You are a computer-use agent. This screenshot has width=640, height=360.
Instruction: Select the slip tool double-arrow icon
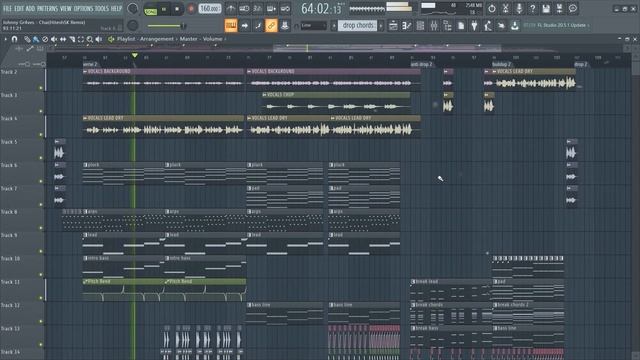coord(63,39)
